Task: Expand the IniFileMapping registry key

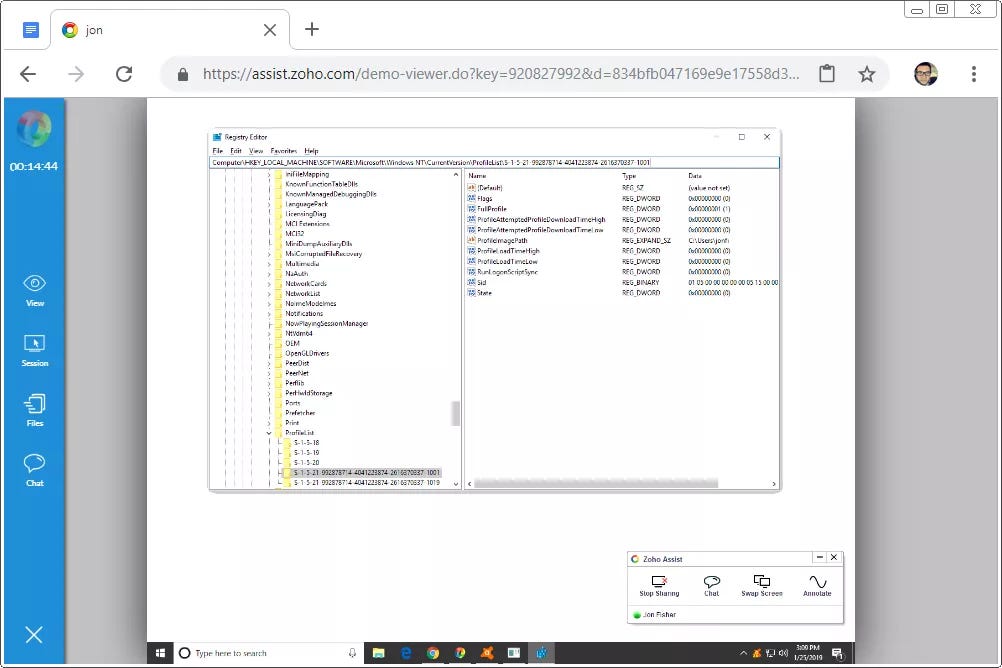Action: [269, 175]
